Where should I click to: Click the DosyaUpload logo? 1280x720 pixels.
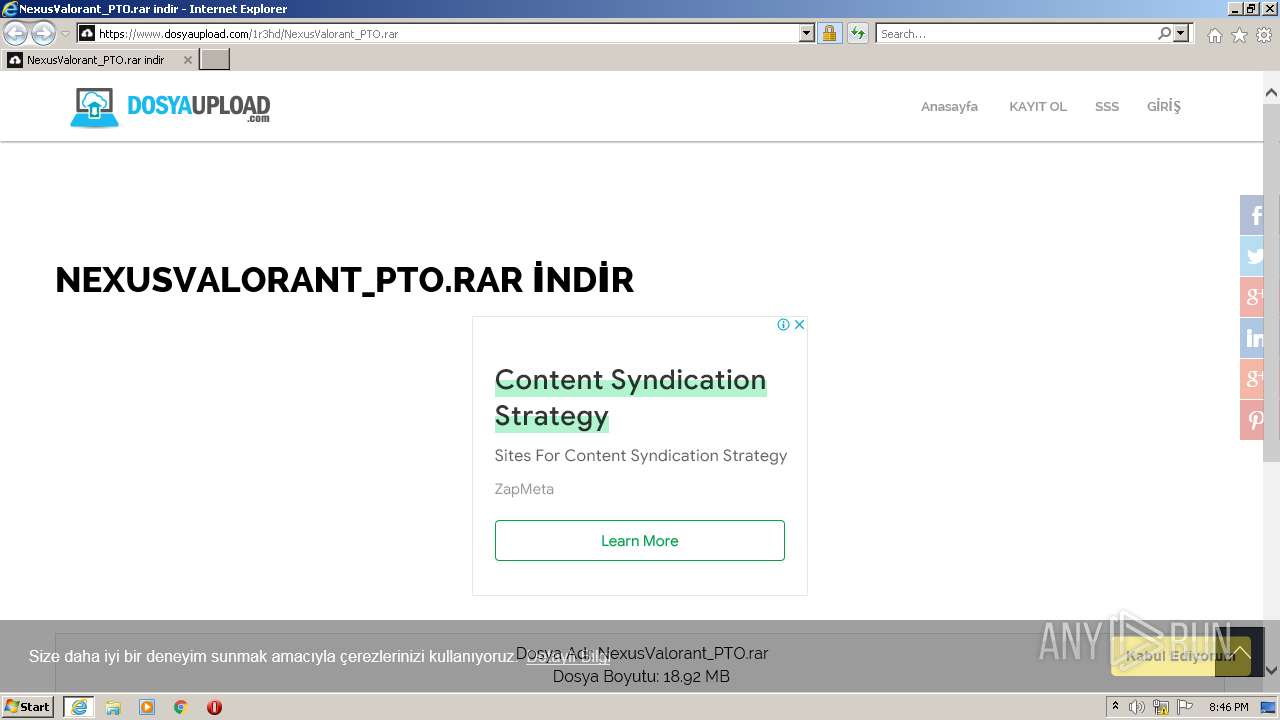point(170,107)
